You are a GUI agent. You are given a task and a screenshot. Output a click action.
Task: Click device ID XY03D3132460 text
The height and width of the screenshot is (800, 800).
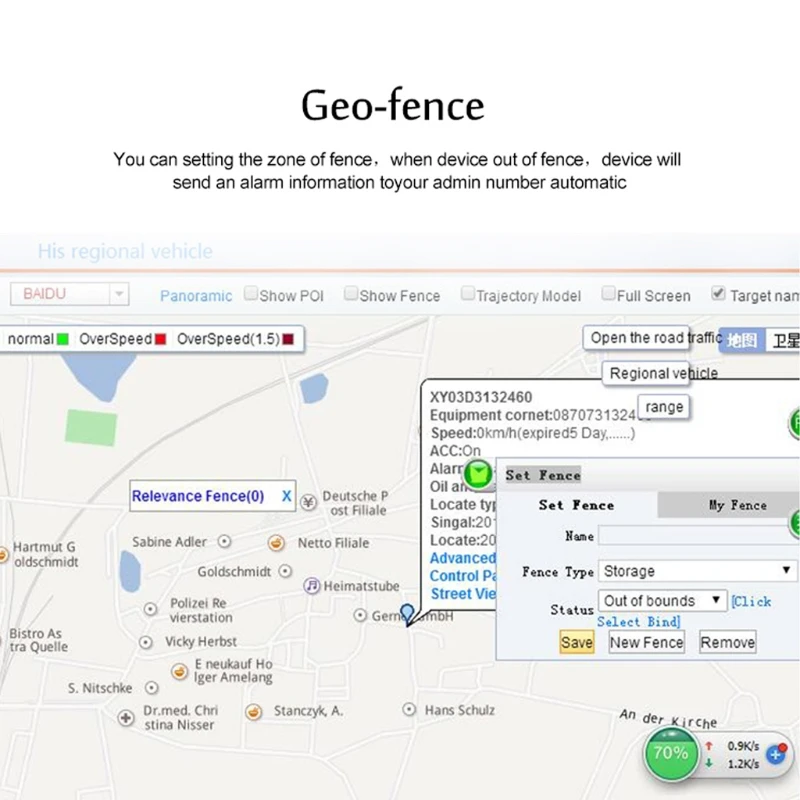point(481,397)
